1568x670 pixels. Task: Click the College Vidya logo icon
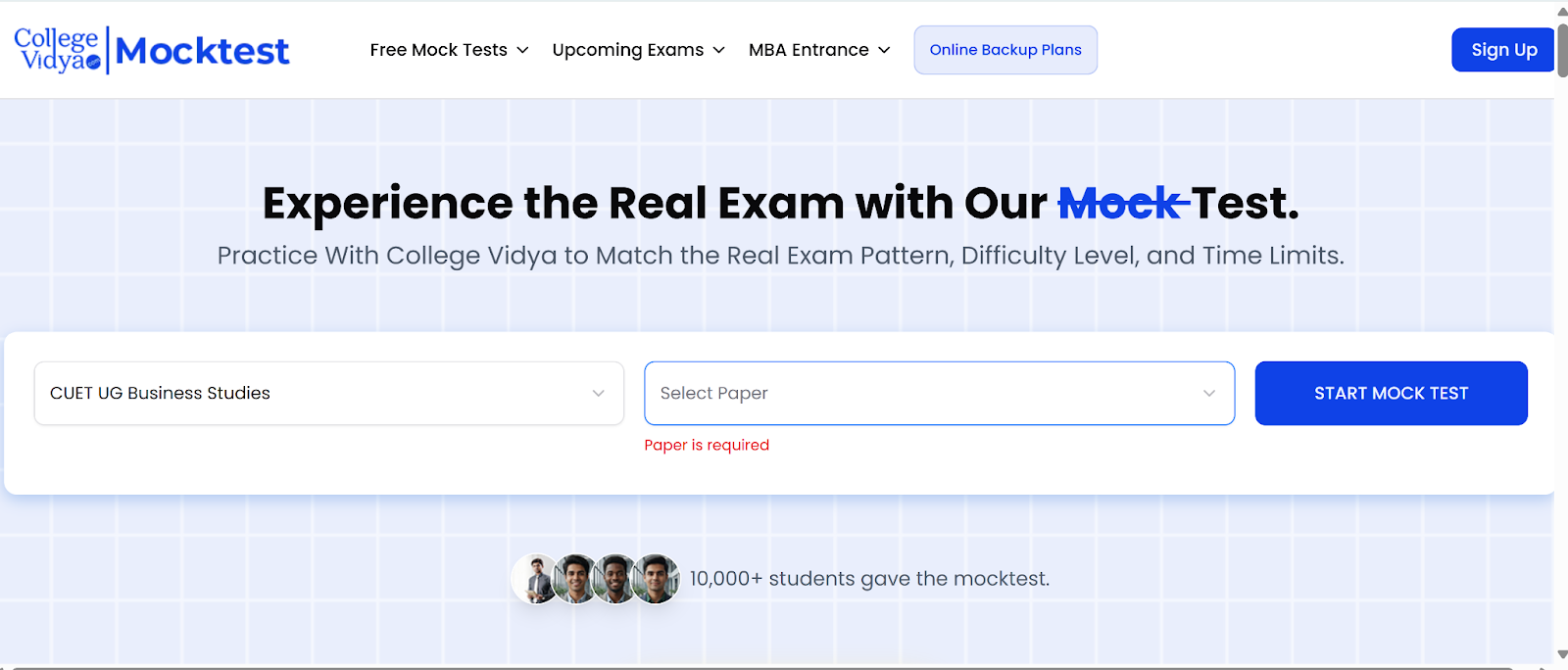pyautogui.click(x=57, y=50)
